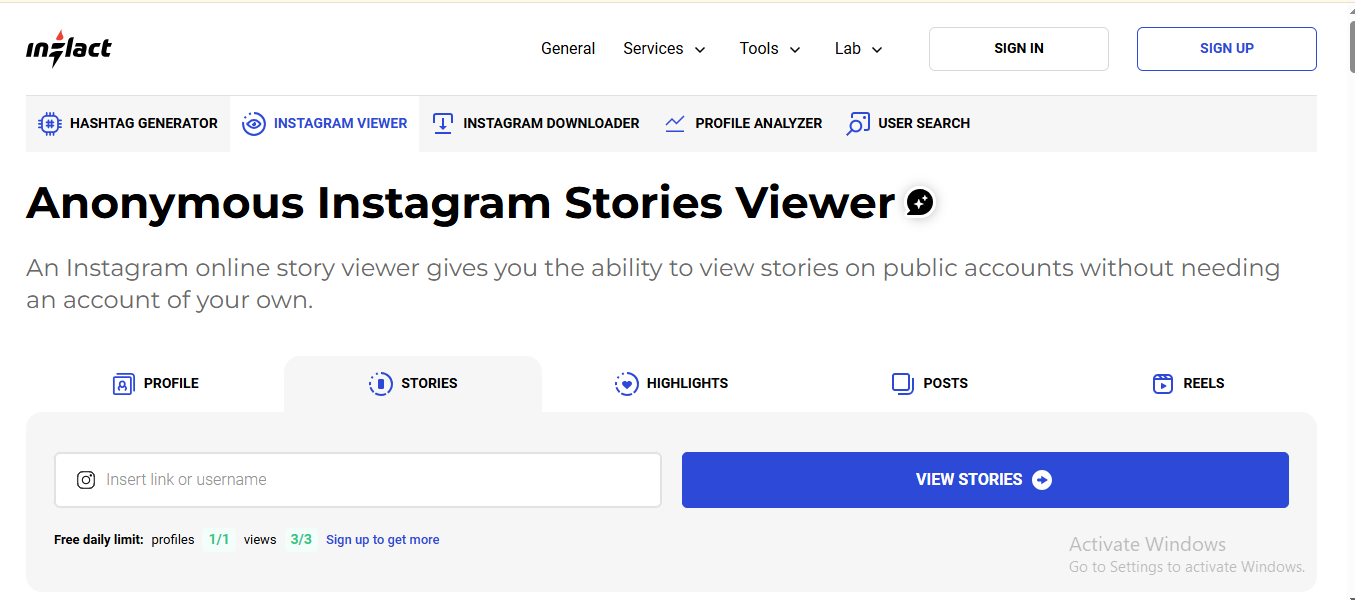Click the Profile Analyzer chart icon
This screenshot has height=600, width=1355.
(675, 124)
